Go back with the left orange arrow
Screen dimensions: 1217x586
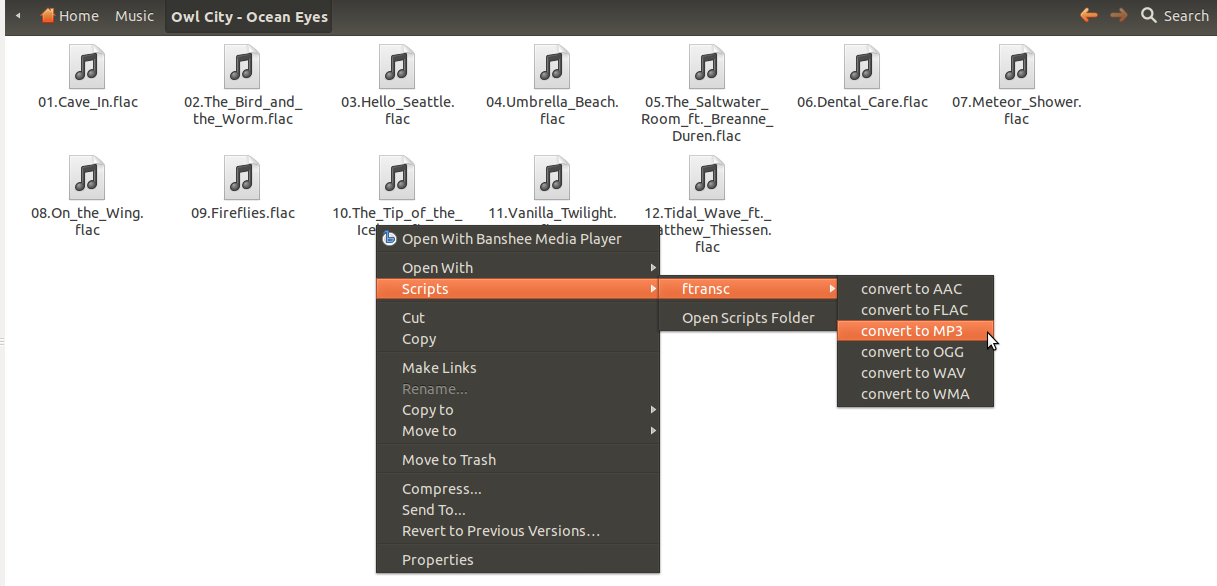1089,15
